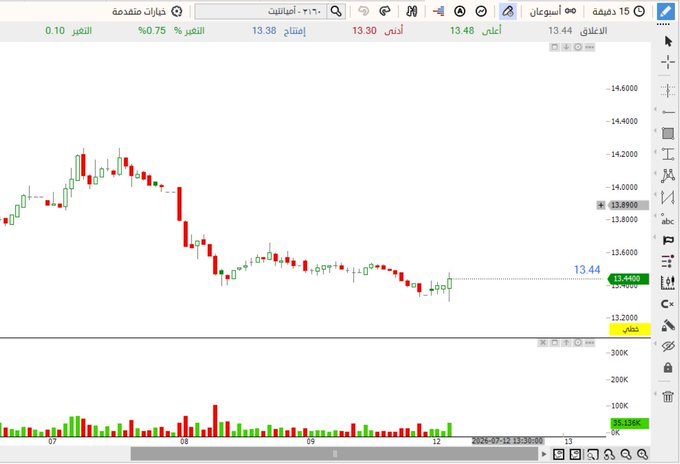Close the volume panel with X
The height and width of the screenshot is (464, 680).
pyautogui.click(x=543, y=343)
